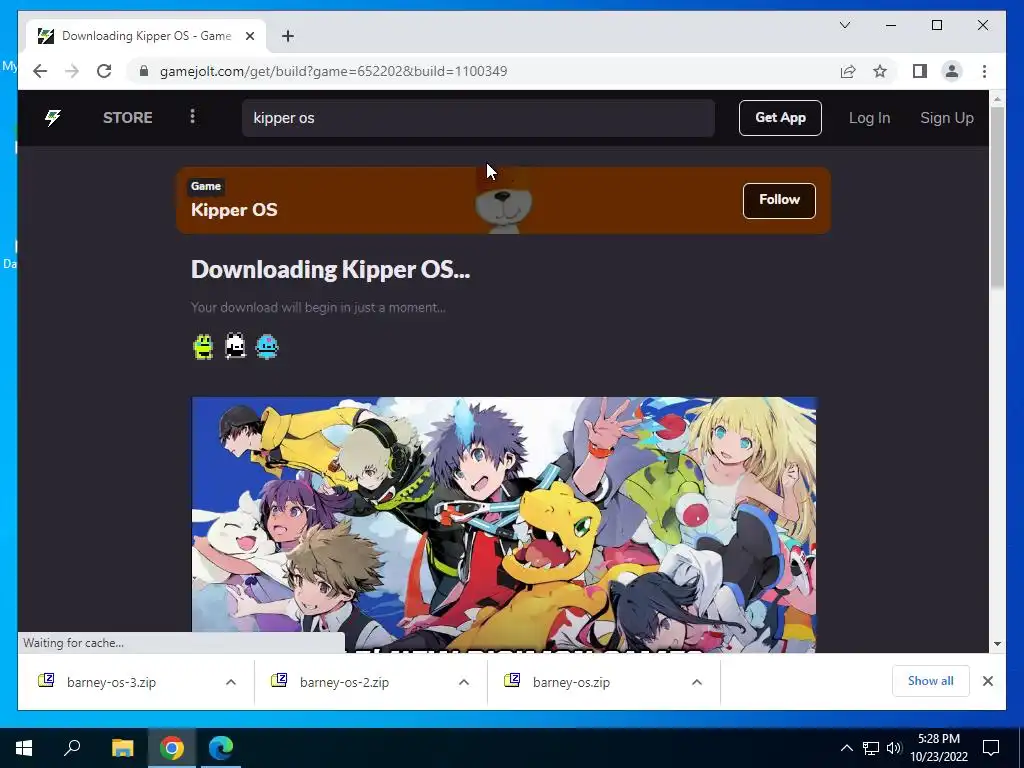
Task: Show all downloads
Action: 931,681
